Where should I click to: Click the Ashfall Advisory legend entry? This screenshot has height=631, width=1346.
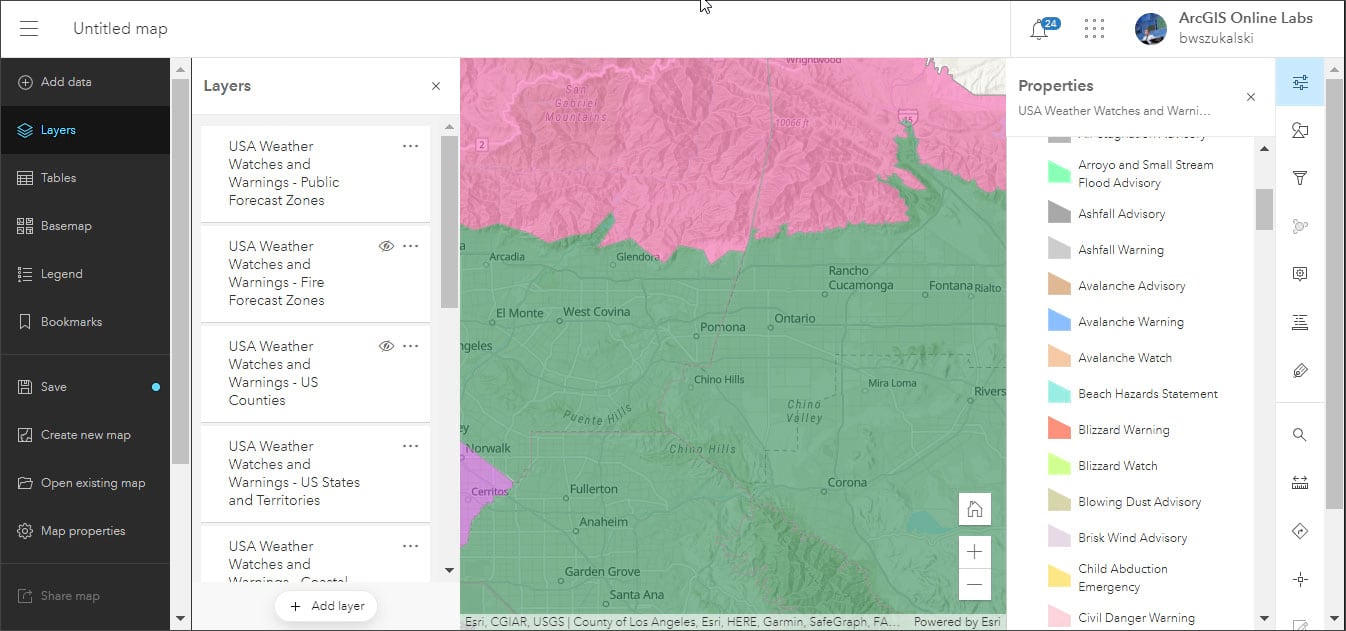coord(1121,214)
